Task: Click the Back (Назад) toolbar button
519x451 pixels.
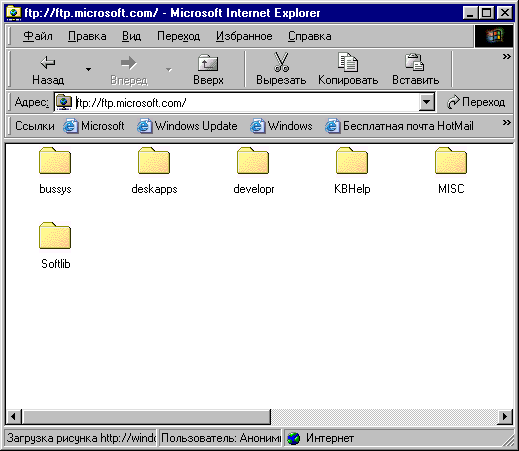Action: pyautogui.click(x=48, y=69)
